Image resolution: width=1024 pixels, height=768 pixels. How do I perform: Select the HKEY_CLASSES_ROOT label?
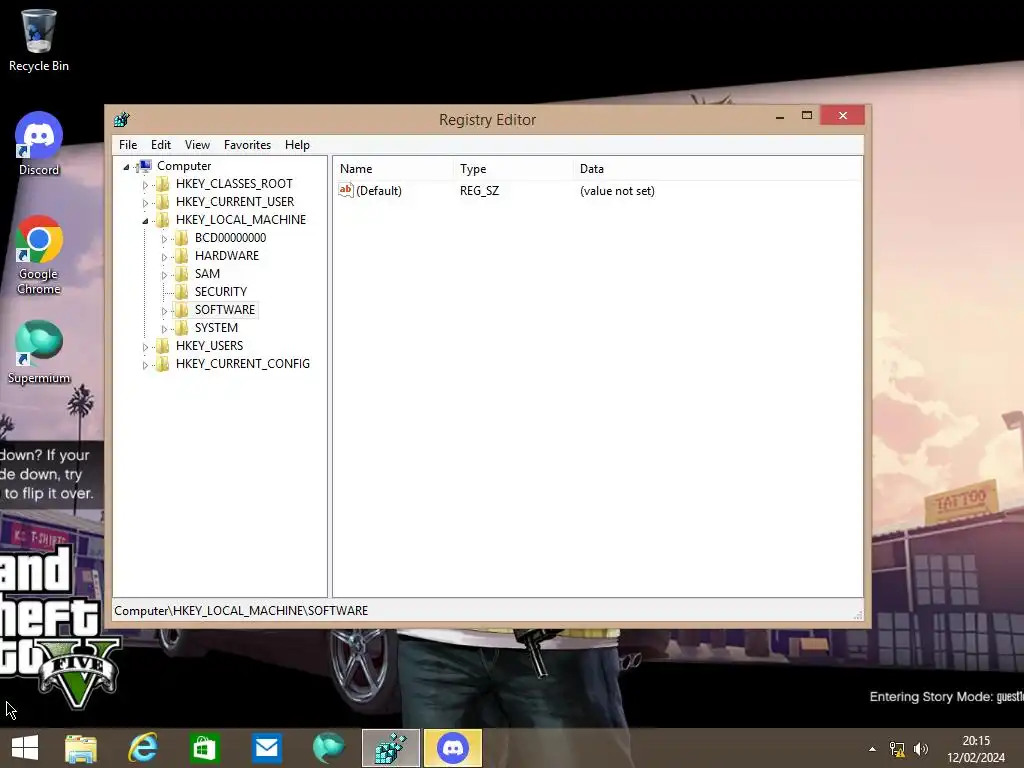(x=234, y=184)
